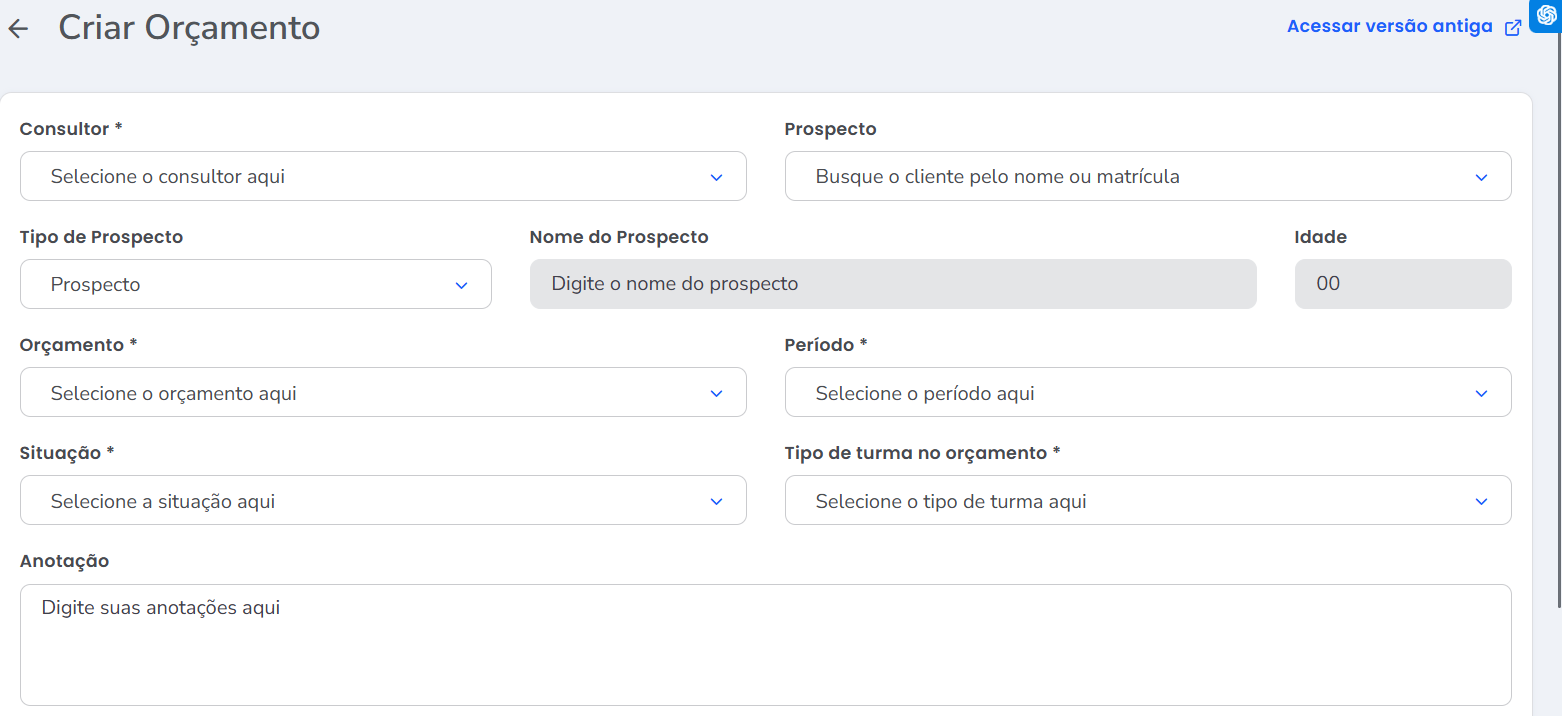Click the chevron arrow in Orçamento field
Screen dimensions: 1562x716
[x=716, y=393]
